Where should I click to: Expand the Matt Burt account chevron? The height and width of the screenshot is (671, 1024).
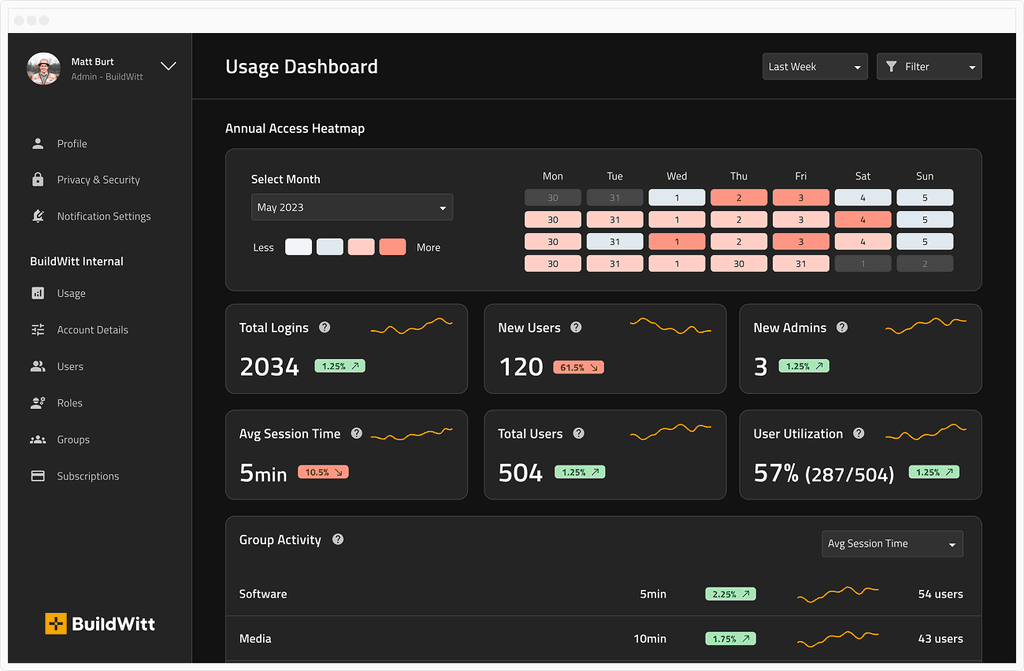(x=168, y=66)
